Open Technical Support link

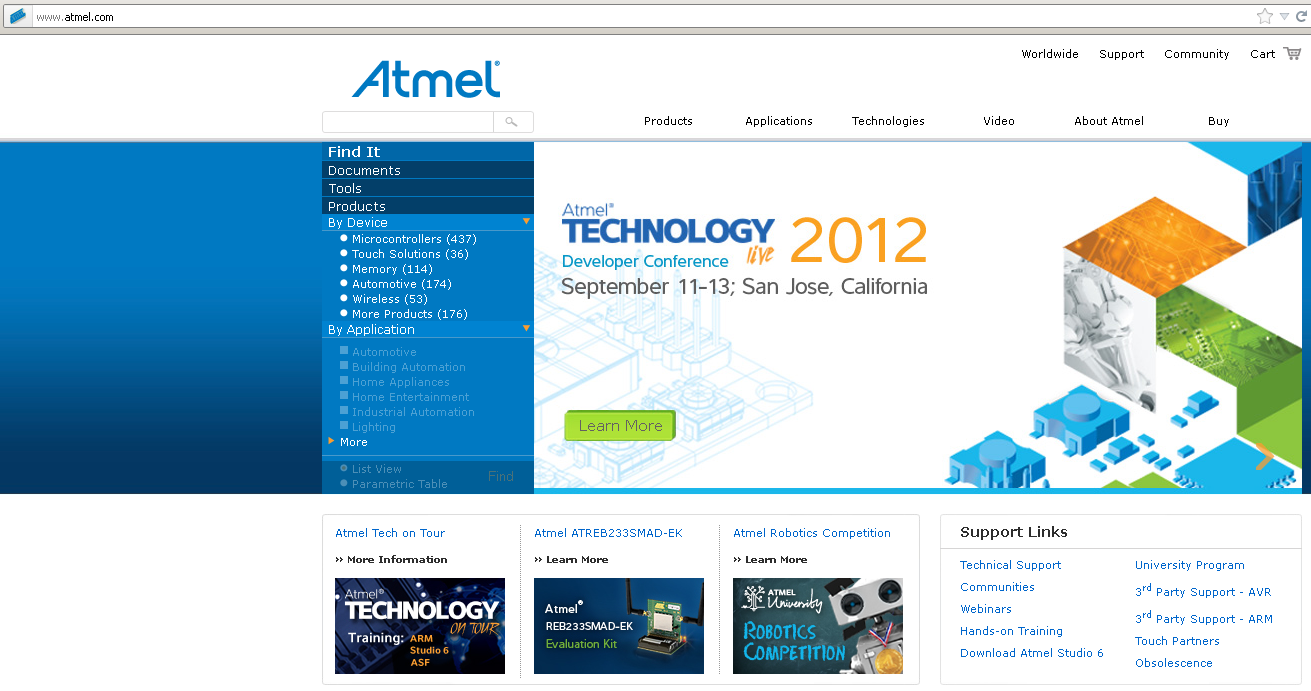pyautogui.click(x=1010, y=565)
